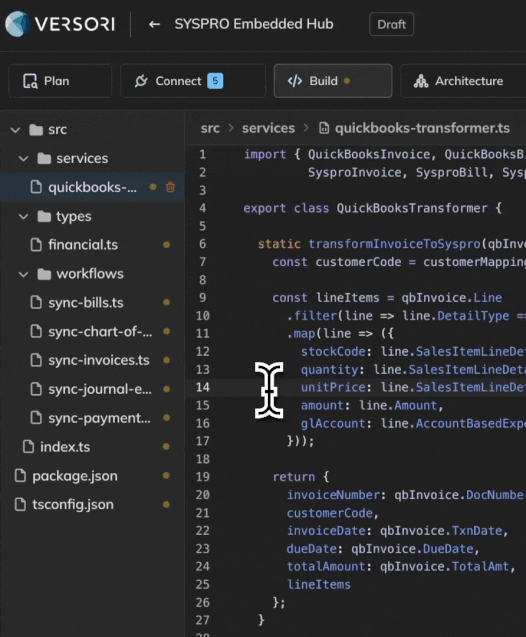Open quickbooks-... file in the tree

(92, 187)
